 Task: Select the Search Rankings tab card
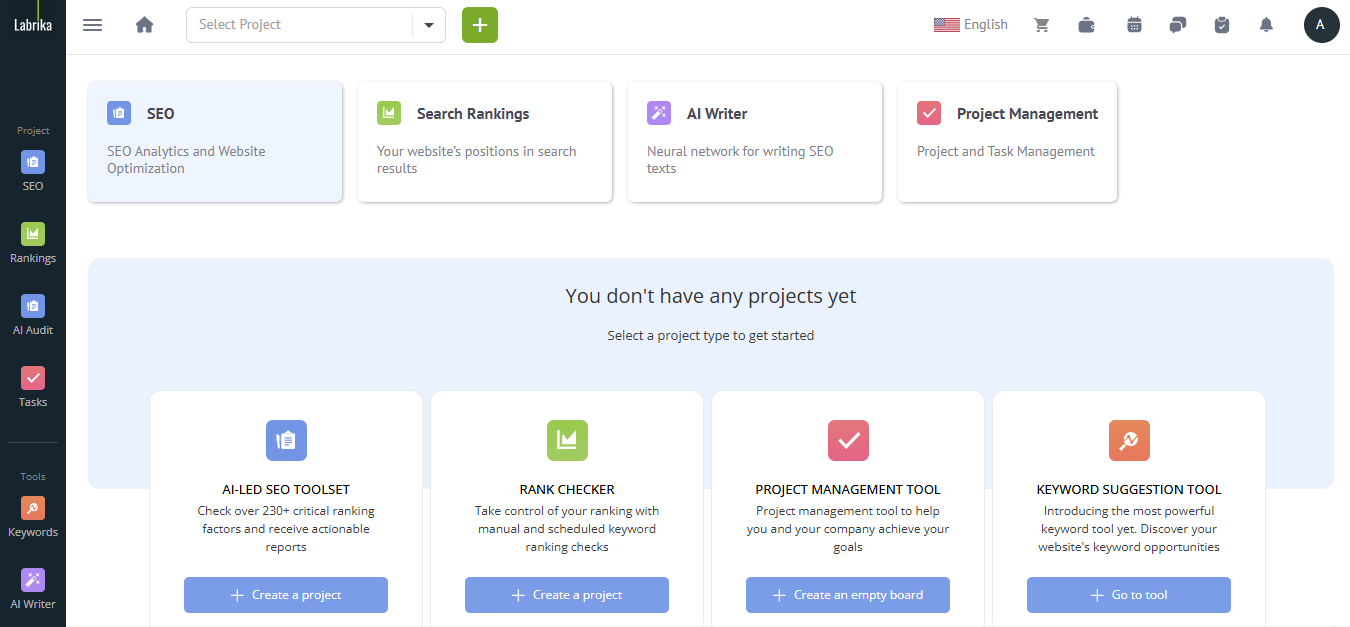[x=485, y=142]
